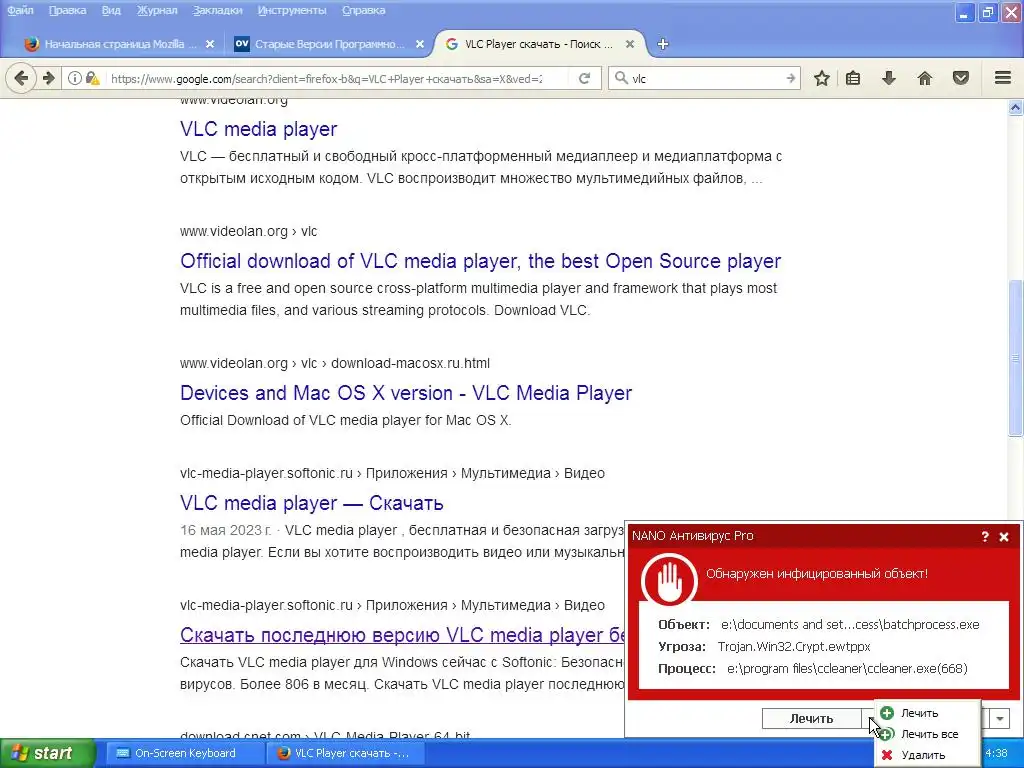1024x768 pixels.
Task: Click the vertical page scrollbar thumb
Action: point(1016,358)
